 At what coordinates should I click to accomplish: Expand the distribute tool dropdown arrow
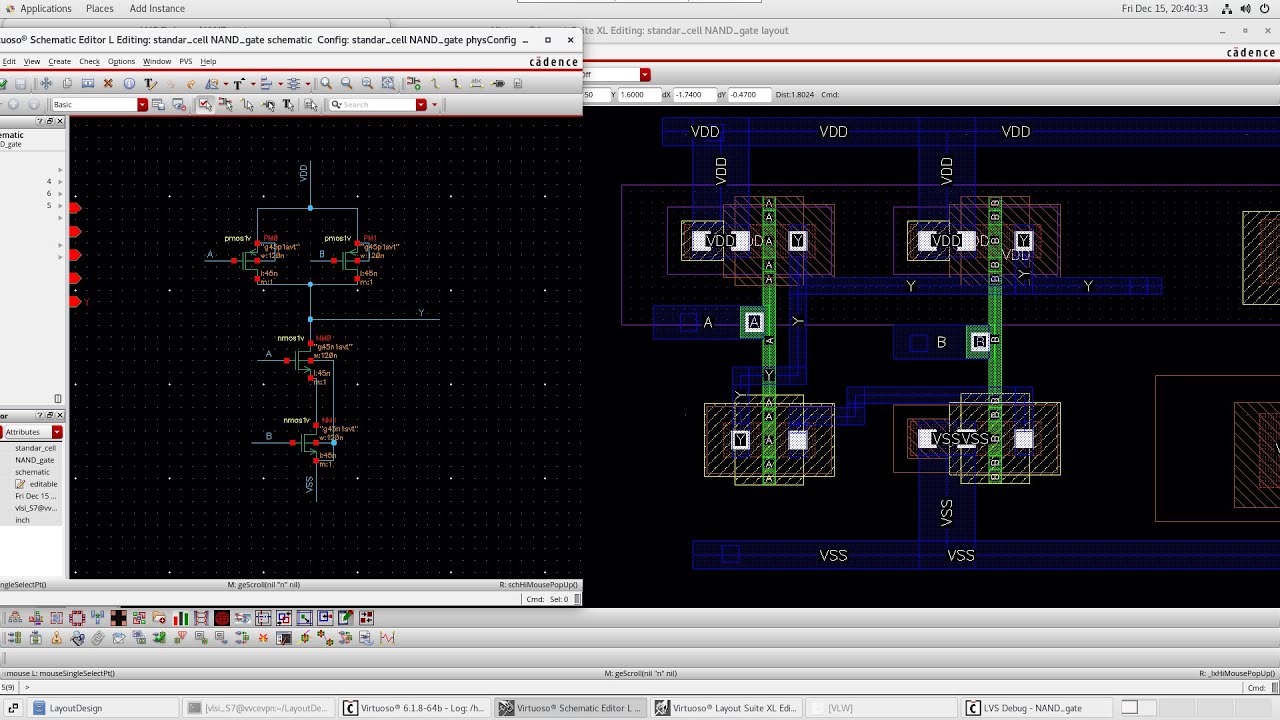click(x=308, y=83)
